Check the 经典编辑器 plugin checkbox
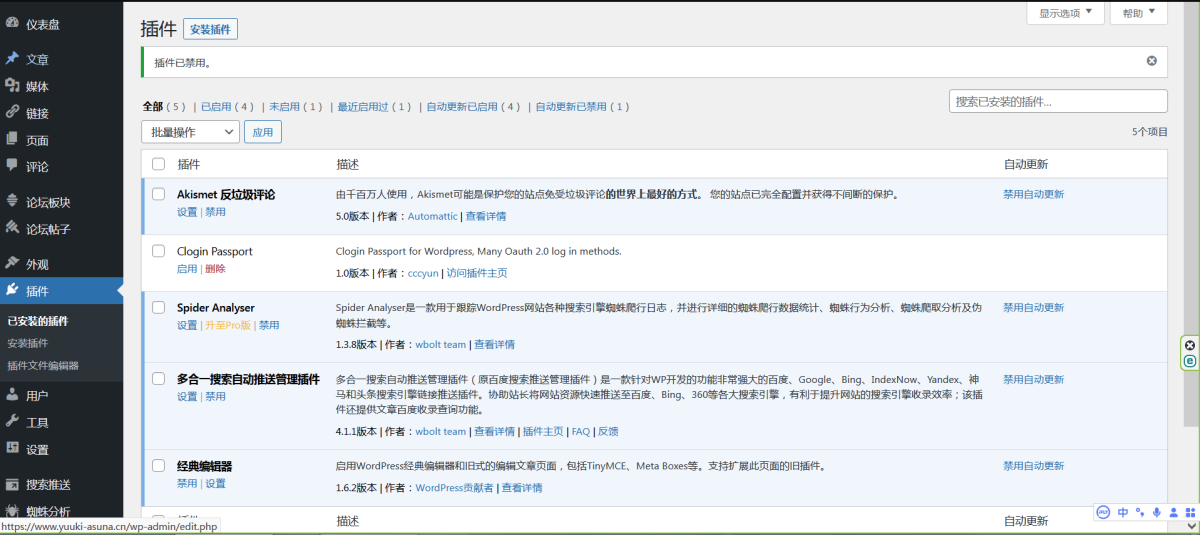1200x535 pixels. 158,466
